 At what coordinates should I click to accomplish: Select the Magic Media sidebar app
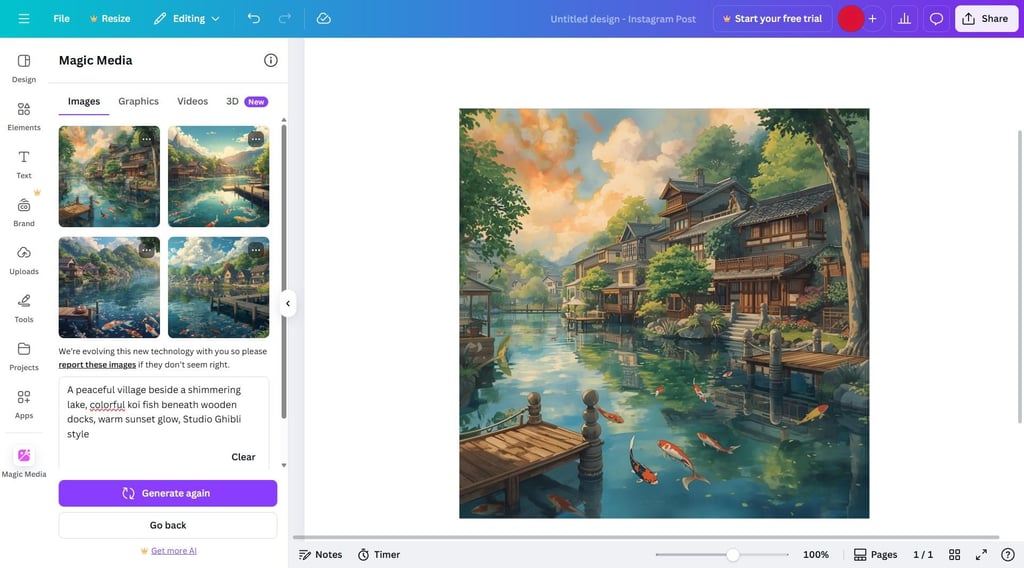coord(24,462)
